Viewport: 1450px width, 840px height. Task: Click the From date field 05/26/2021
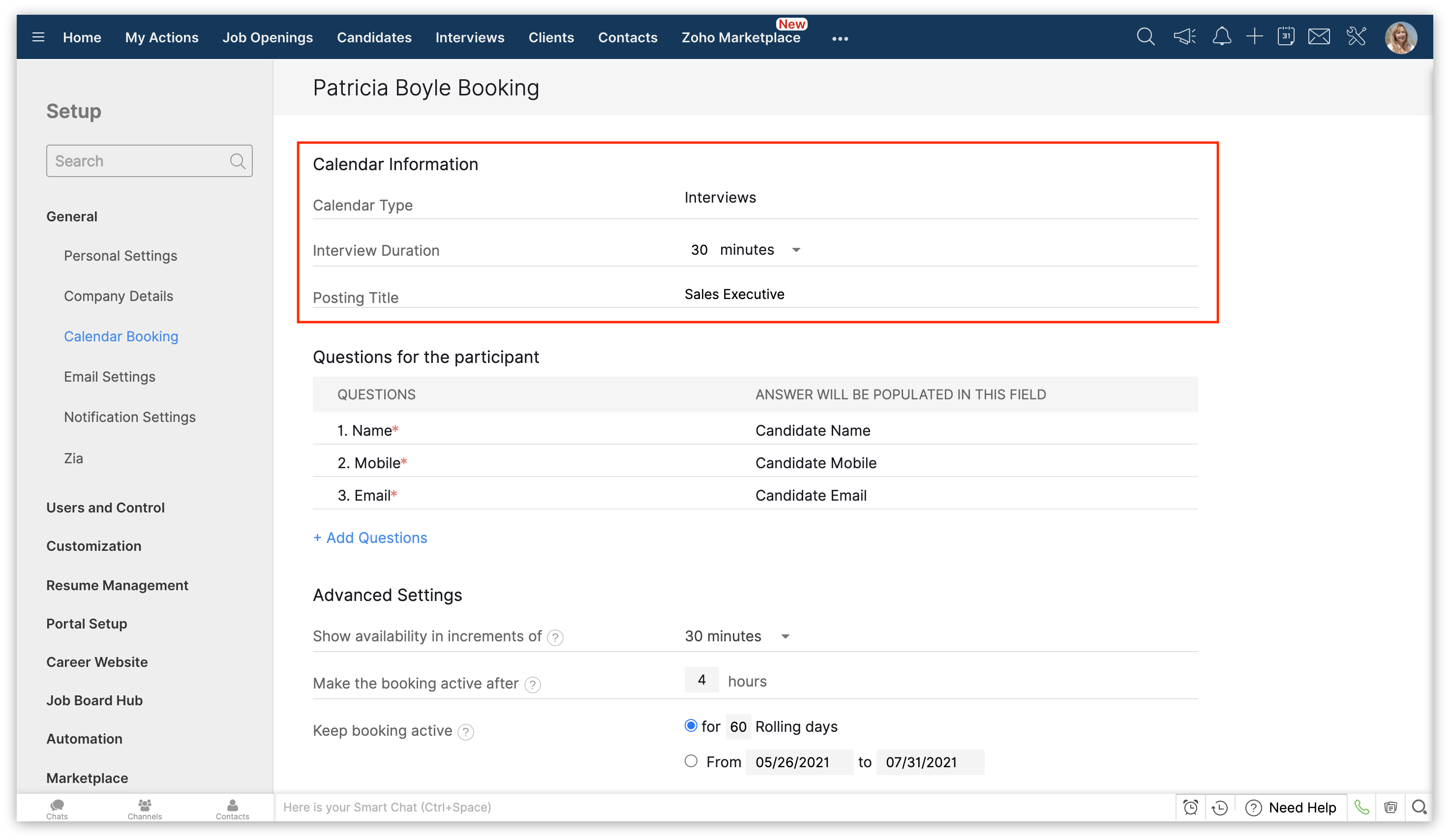pyautogui.click(x=799, y=762)
